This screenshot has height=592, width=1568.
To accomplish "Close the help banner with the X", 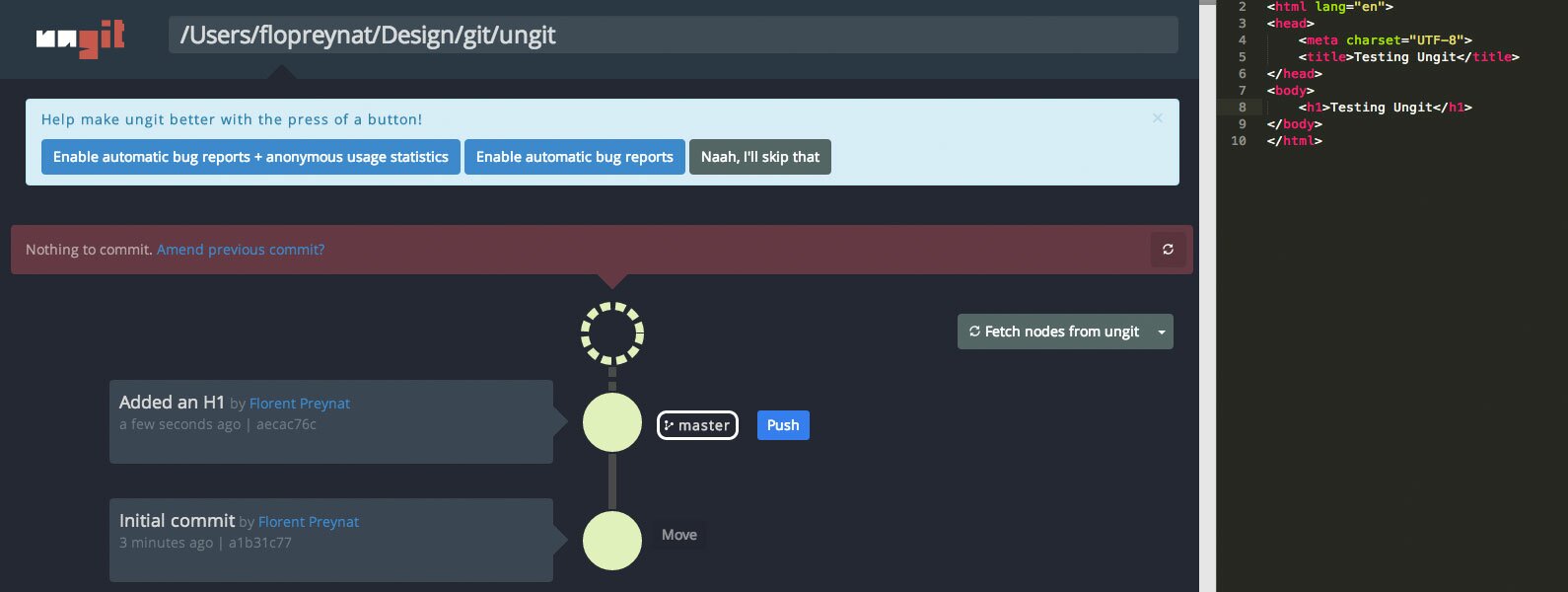I will pyautogui.click(x=1158, y=118).
